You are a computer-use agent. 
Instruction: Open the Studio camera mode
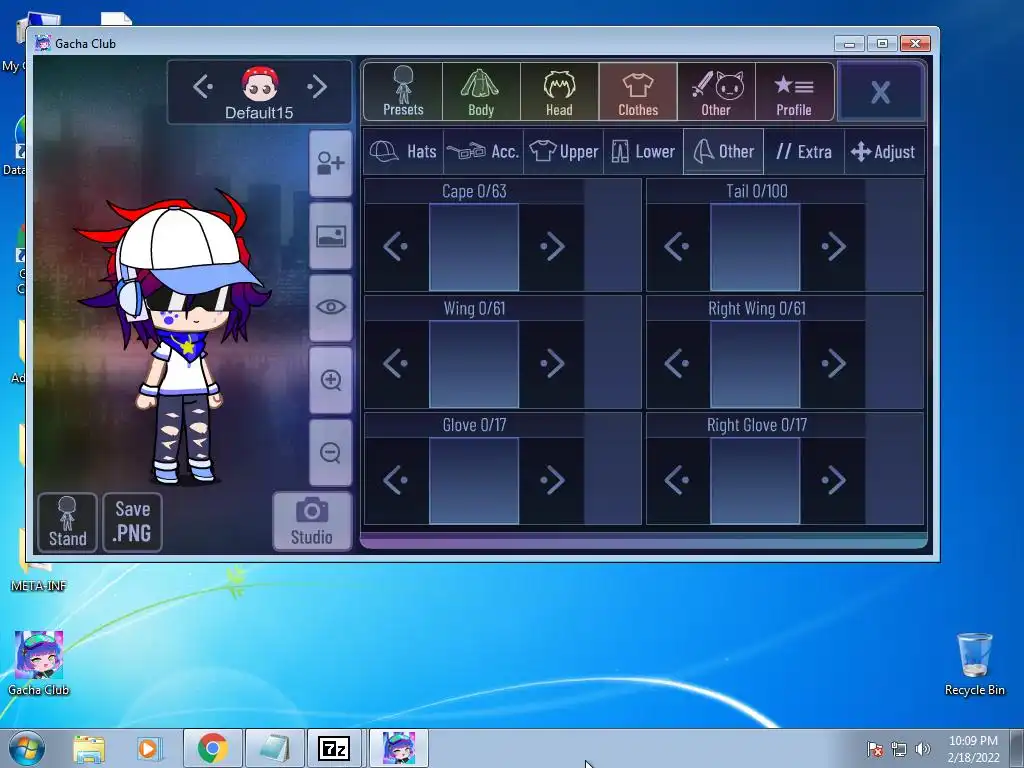click(x=312, y=521)
